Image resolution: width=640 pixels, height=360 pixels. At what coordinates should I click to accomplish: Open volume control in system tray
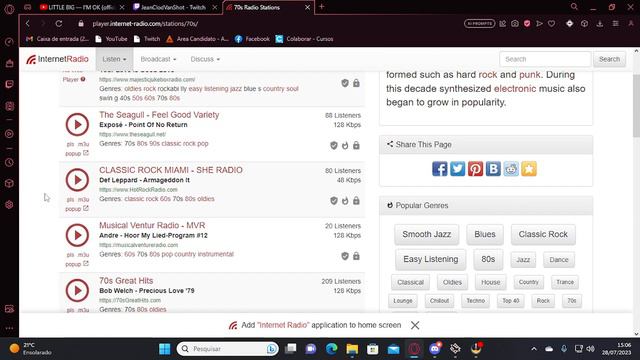tap(590, 349)
